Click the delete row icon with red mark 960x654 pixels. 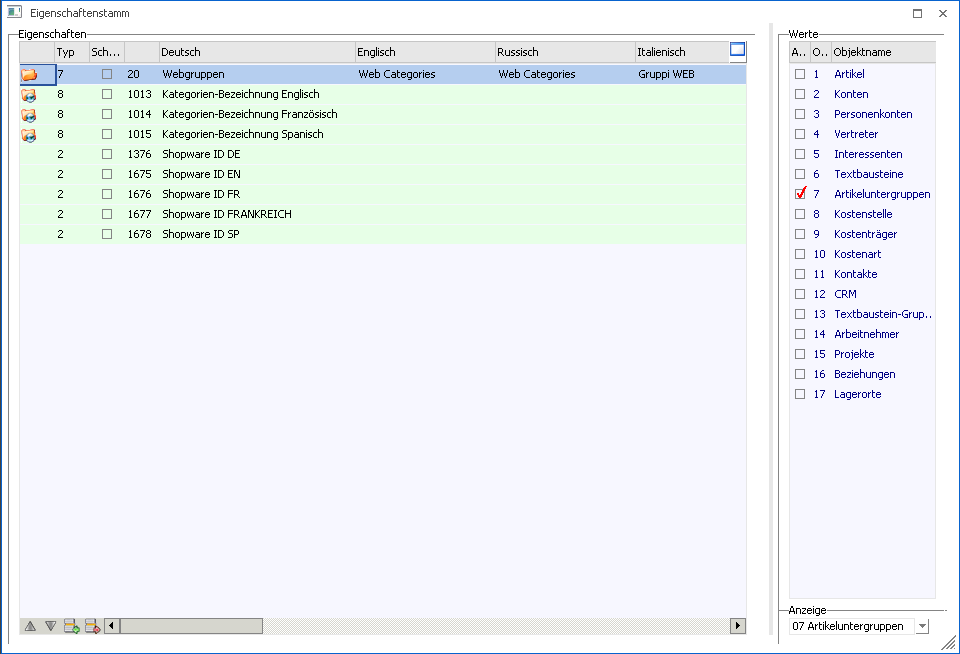(x=91, y=626)
